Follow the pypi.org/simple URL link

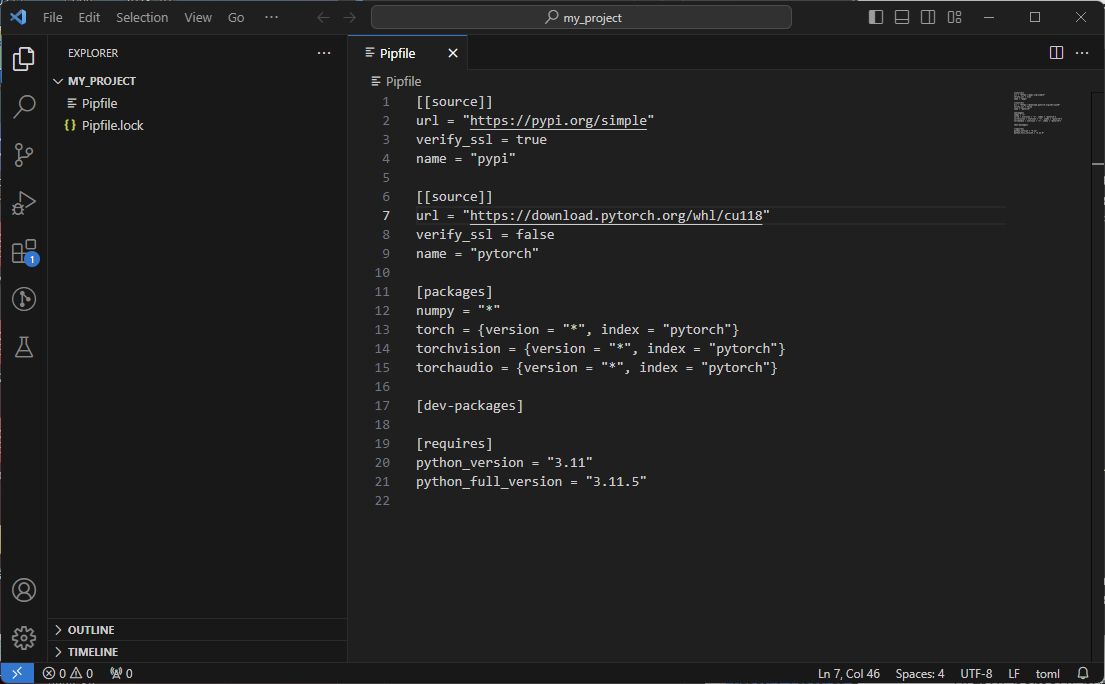(558, 120)
